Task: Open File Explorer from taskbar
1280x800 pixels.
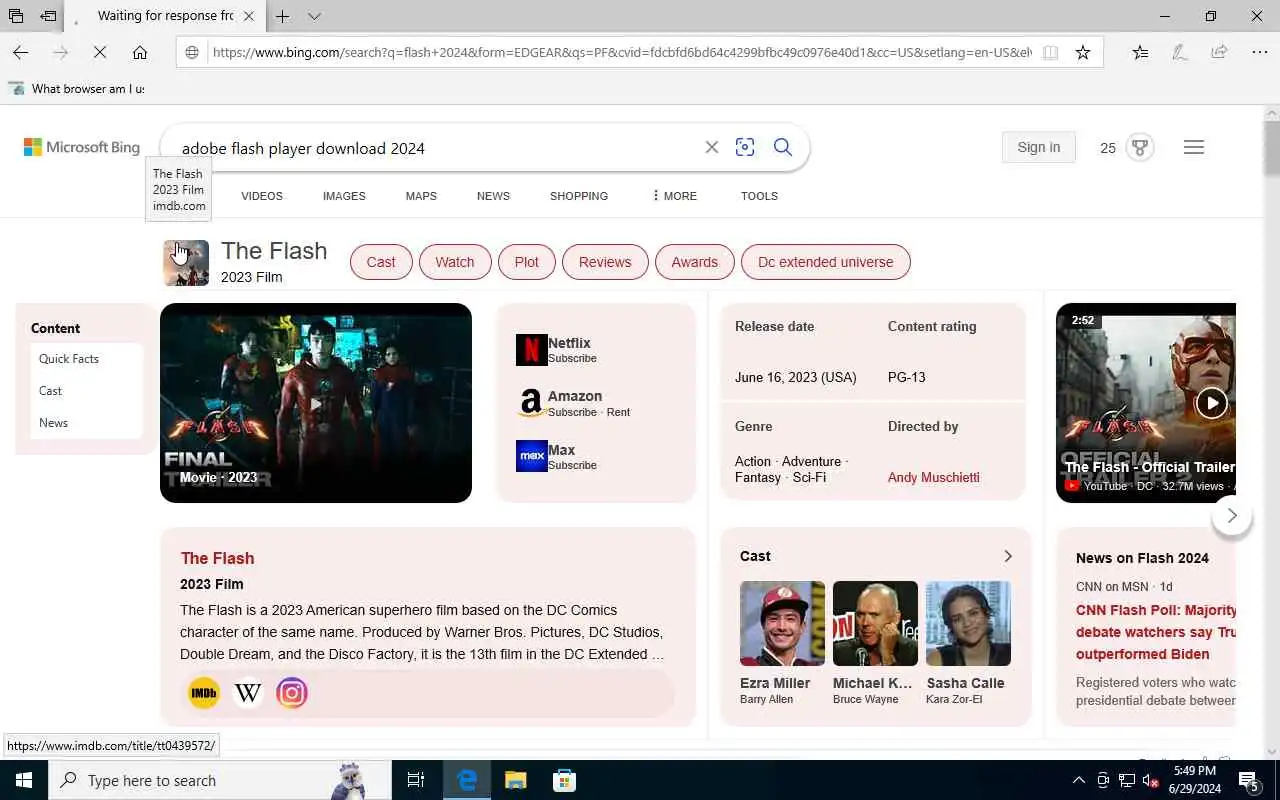Action: 515,780
